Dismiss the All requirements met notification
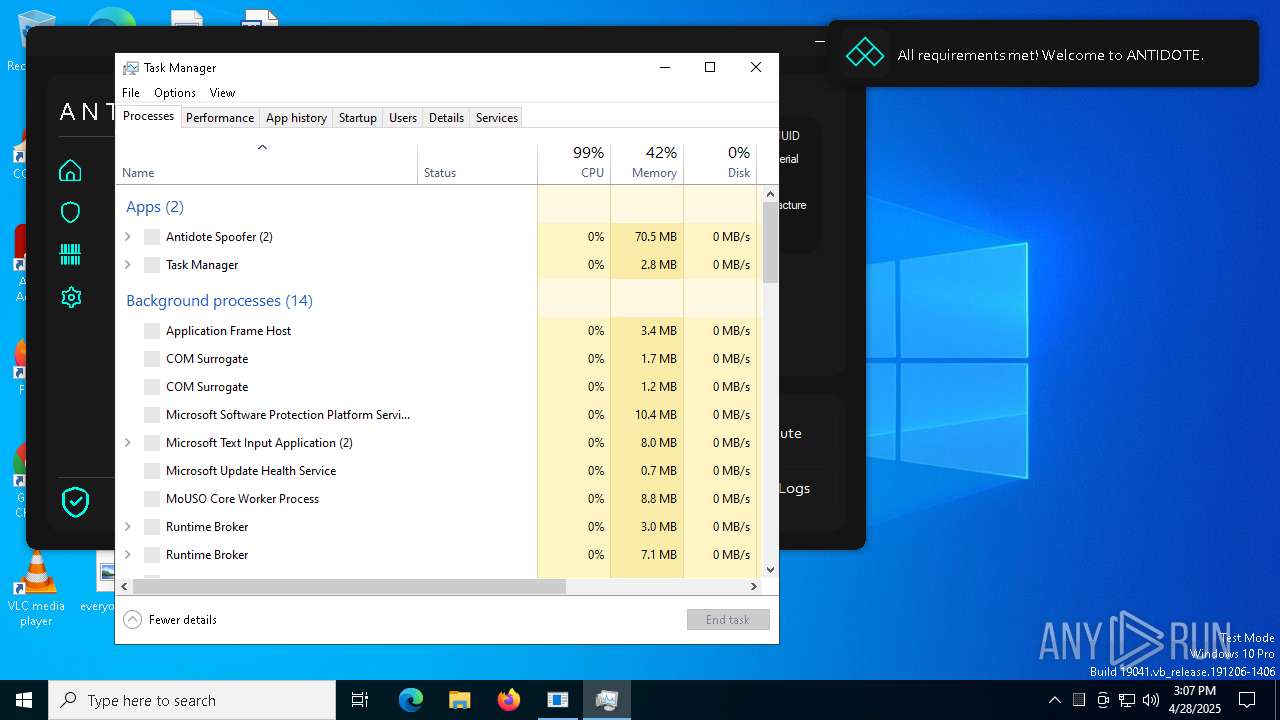Viewport: 1280px width, 720px height. [x=1043, y=54]
